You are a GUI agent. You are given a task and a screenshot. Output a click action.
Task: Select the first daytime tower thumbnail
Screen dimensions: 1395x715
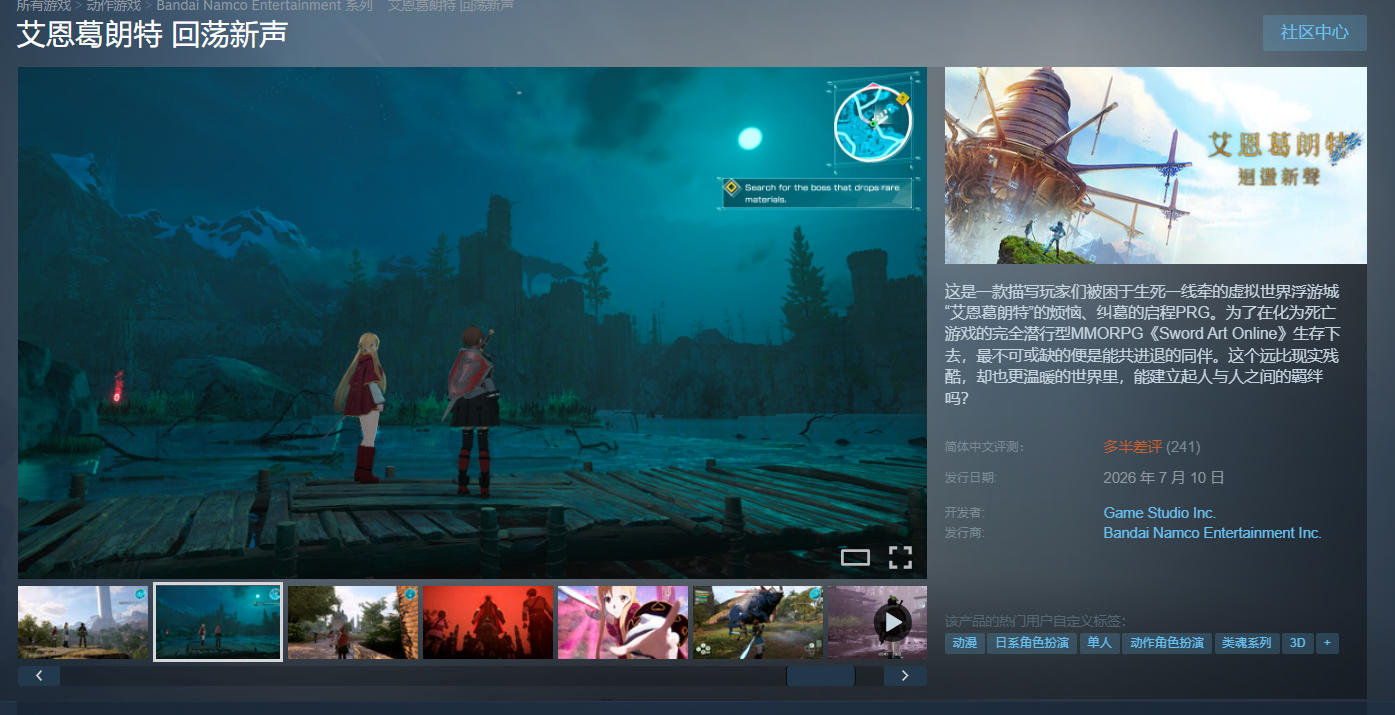[x=83, y=622]
